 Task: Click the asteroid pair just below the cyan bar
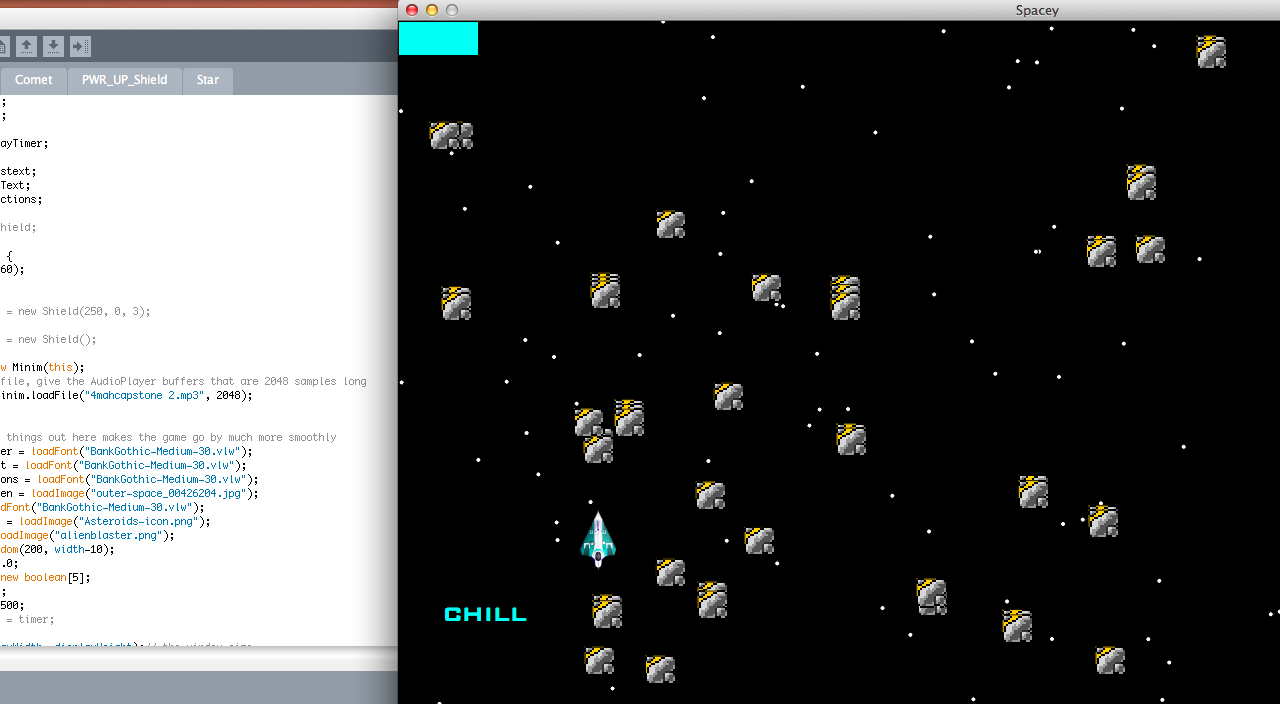[x=450, y=136]
